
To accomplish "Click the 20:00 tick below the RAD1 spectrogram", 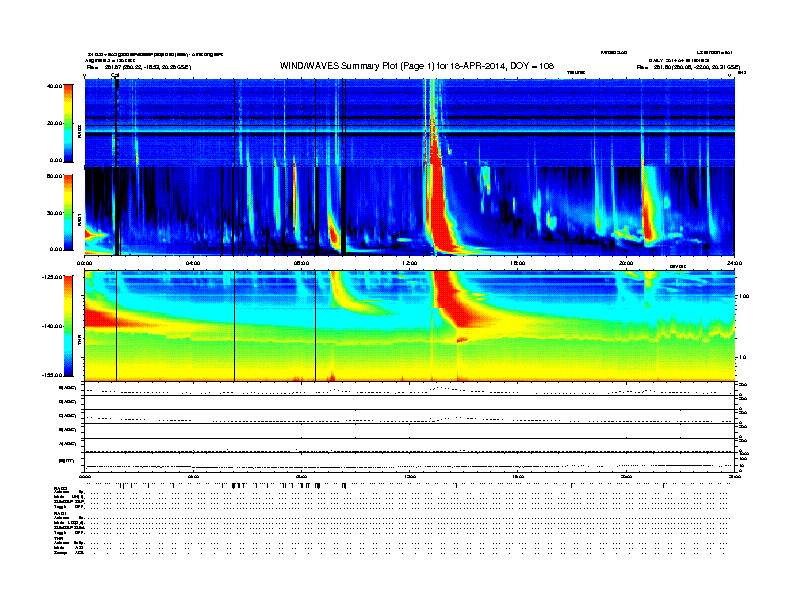I will click(626, 263).
